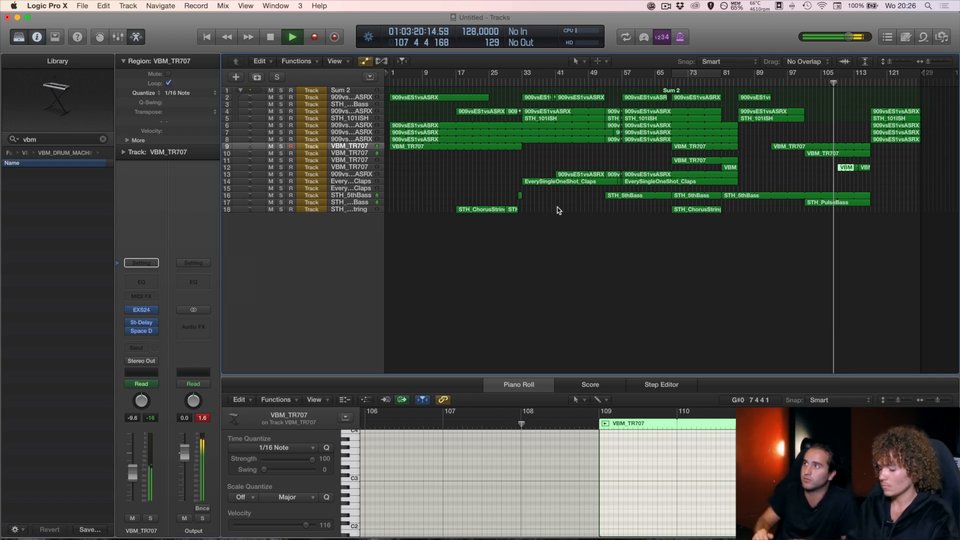Open the Media browser button
960x540 pixels.
(x=942, y=37)
